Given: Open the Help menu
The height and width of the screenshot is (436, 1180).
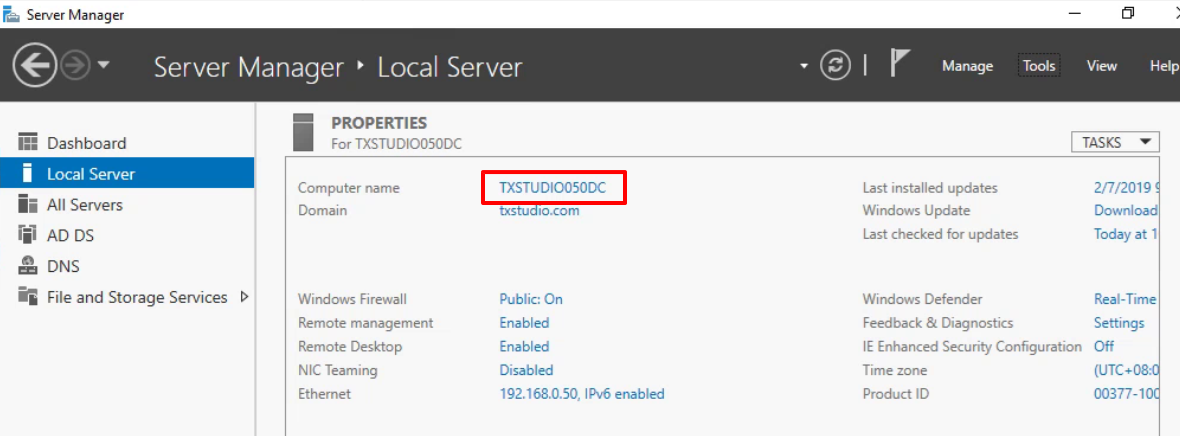Looking at the screenshot, I should click(1164, 66).
